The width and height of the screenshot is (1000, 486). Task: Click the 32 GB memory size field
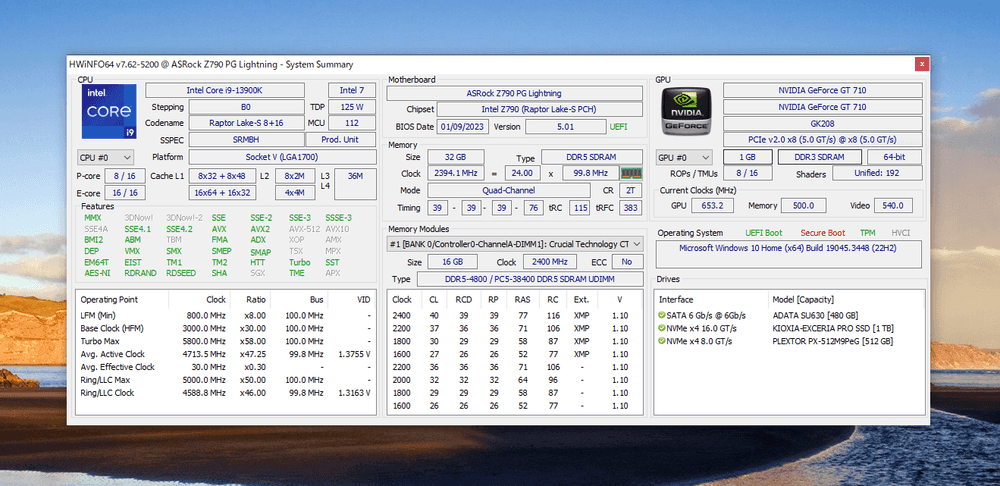click(x=455, y=157)
